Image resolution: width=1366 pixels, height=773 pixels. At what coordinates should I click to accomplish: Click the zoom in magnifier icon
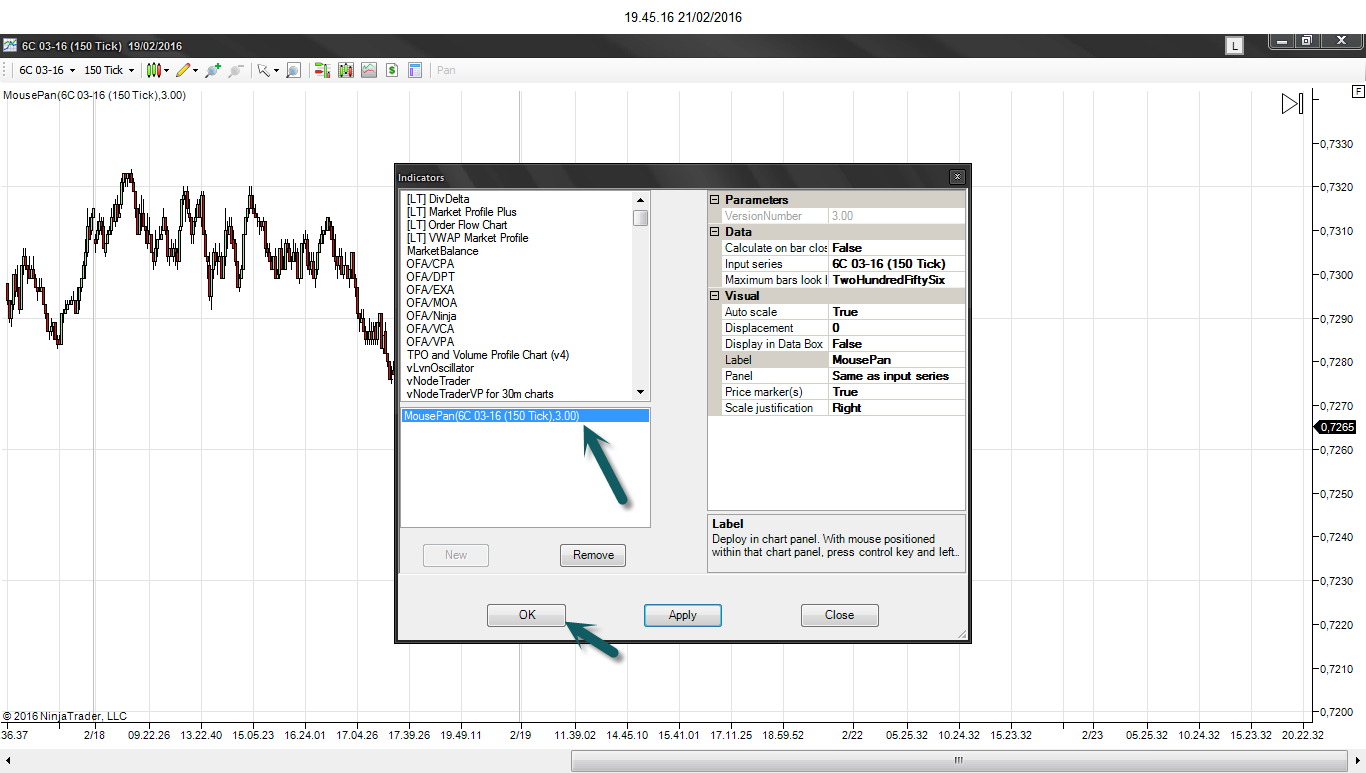[213, 70]
